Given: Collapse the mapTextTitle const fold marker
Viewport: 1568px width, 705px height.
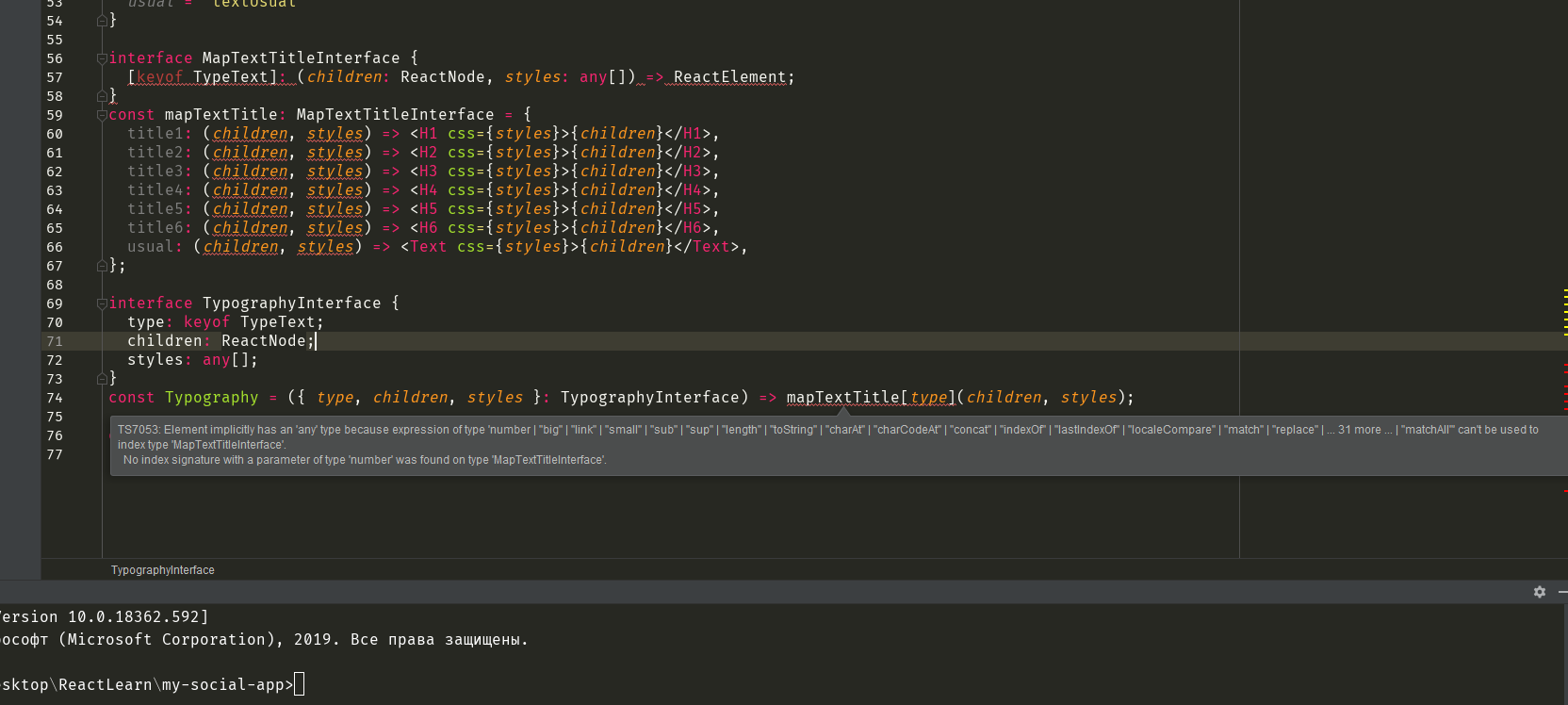Looking at the screenshot, I should click(102, 115).
